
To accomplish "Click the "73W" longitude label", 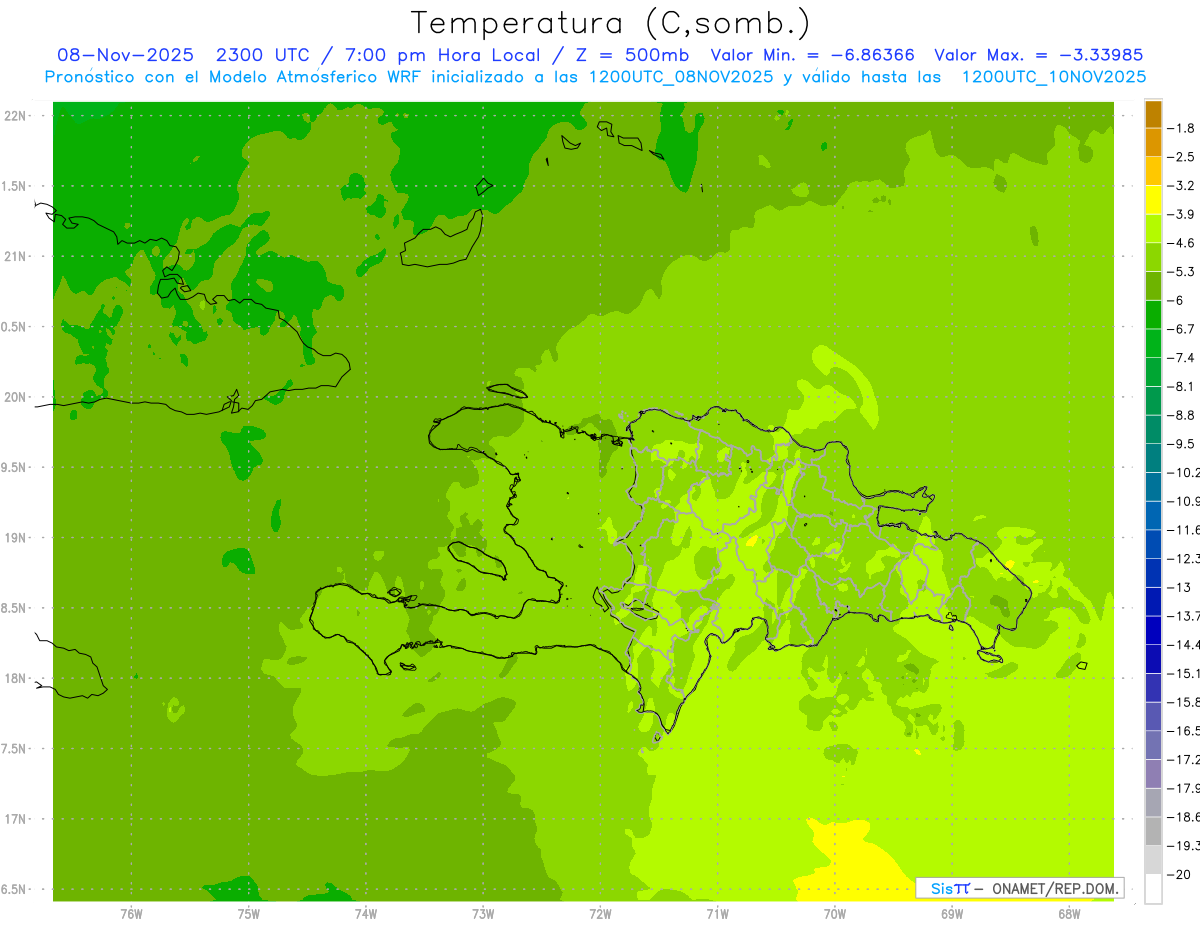I will click(x=483, y=913).
